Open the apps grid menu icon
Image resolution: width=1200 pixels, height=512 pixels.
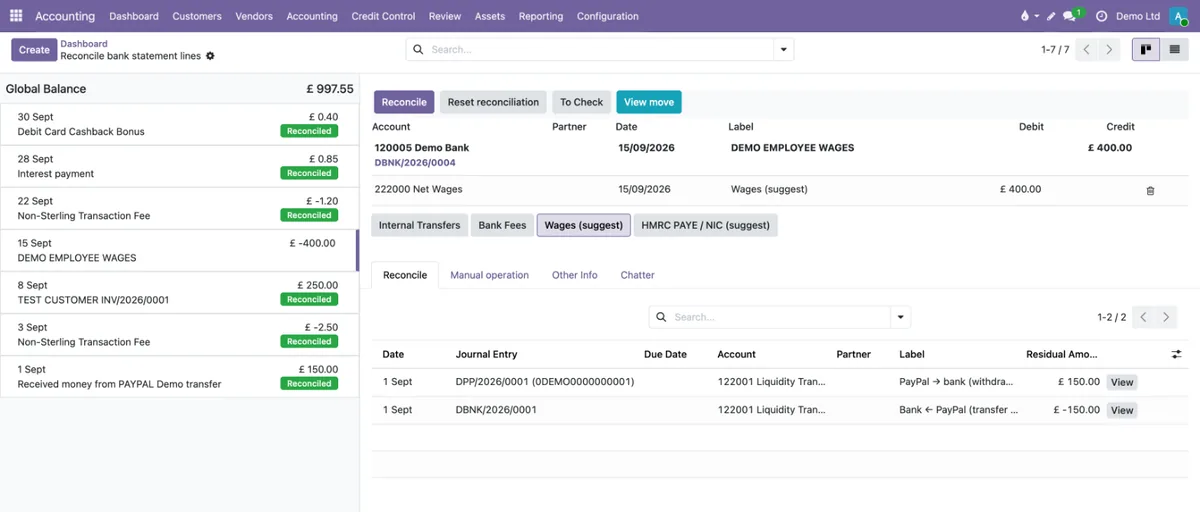click(16, 16)
